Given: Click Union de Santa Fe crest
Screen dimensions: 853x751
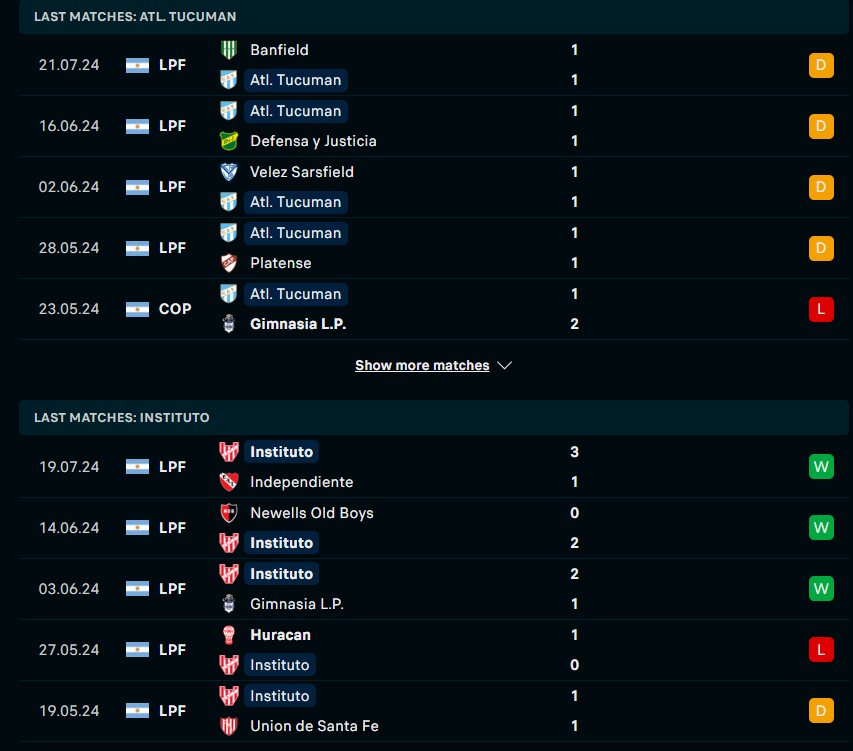Looking at the screenshot, I should click(x=228, y=726).
